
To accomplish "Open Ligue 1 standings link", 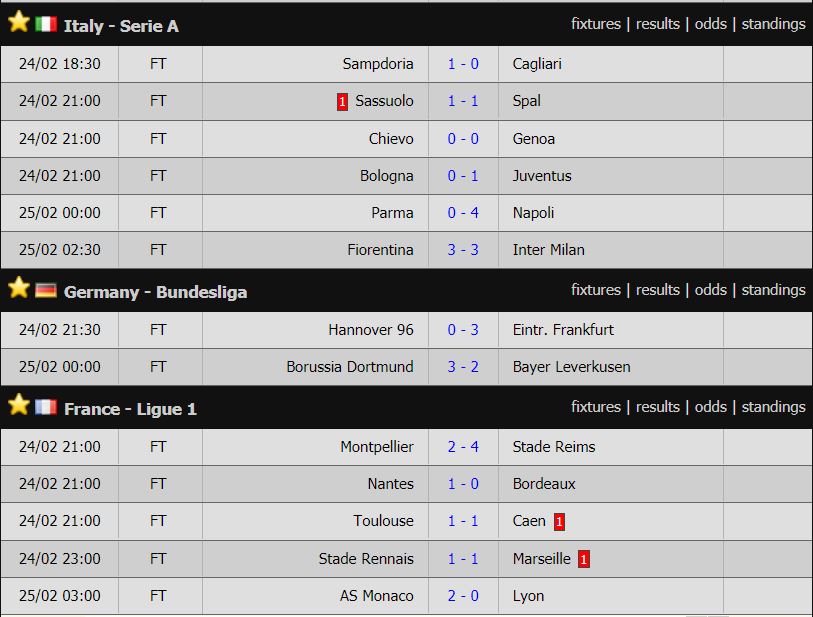I will point(773,407).
